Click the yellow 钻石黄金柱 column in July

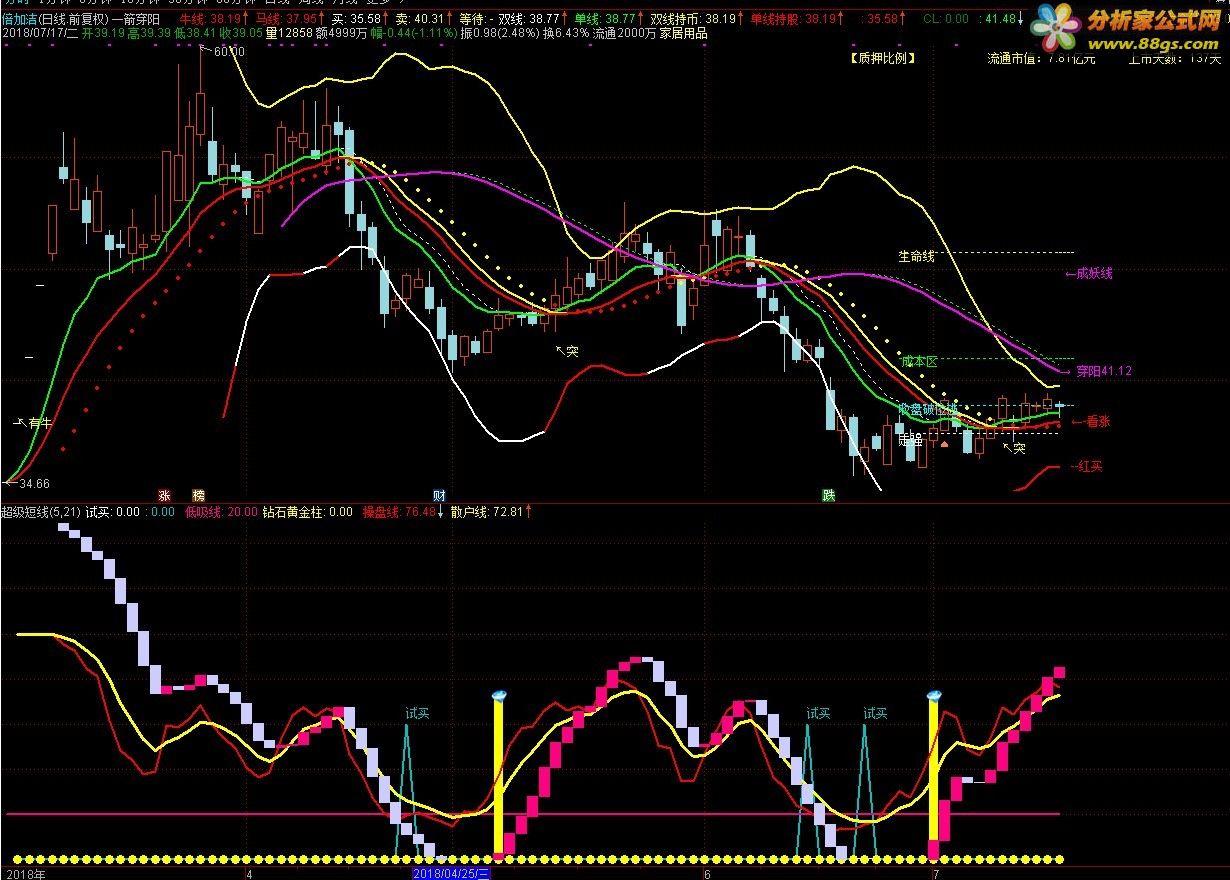tap(936, 771)
